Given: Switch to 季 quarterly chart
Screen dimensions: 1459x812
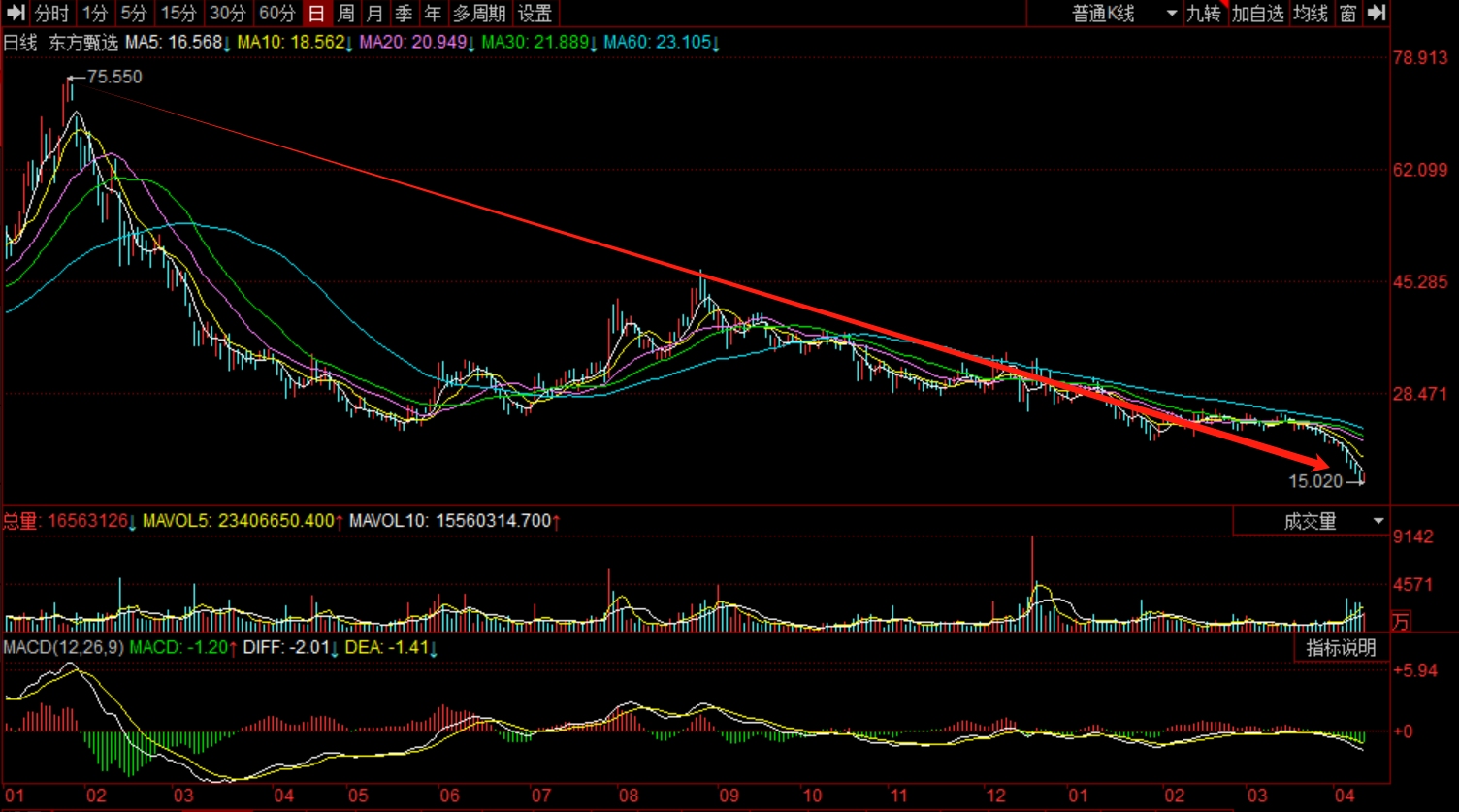Looking at the screenshot, I should pos(404,14).
